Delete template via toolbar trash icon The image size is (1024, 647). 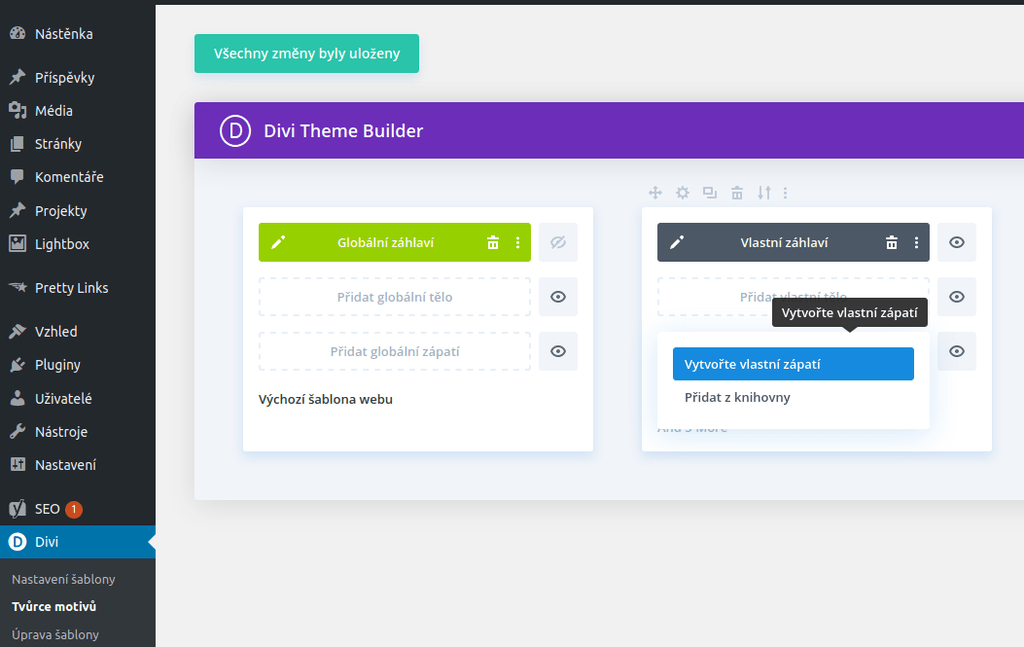tap(737, 193)
